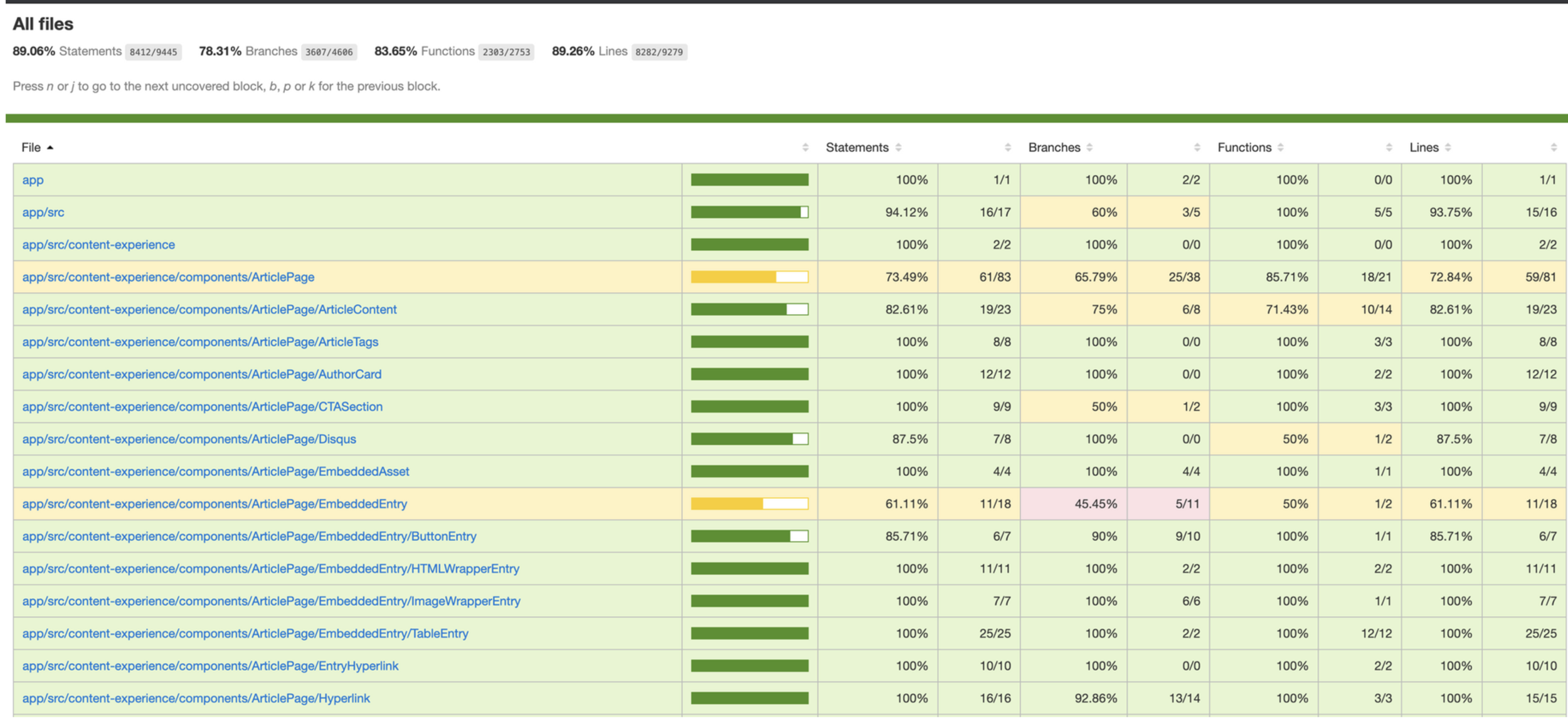Sort by branches fraction column icon
Screen dimensions: 1568x719
1197,148
